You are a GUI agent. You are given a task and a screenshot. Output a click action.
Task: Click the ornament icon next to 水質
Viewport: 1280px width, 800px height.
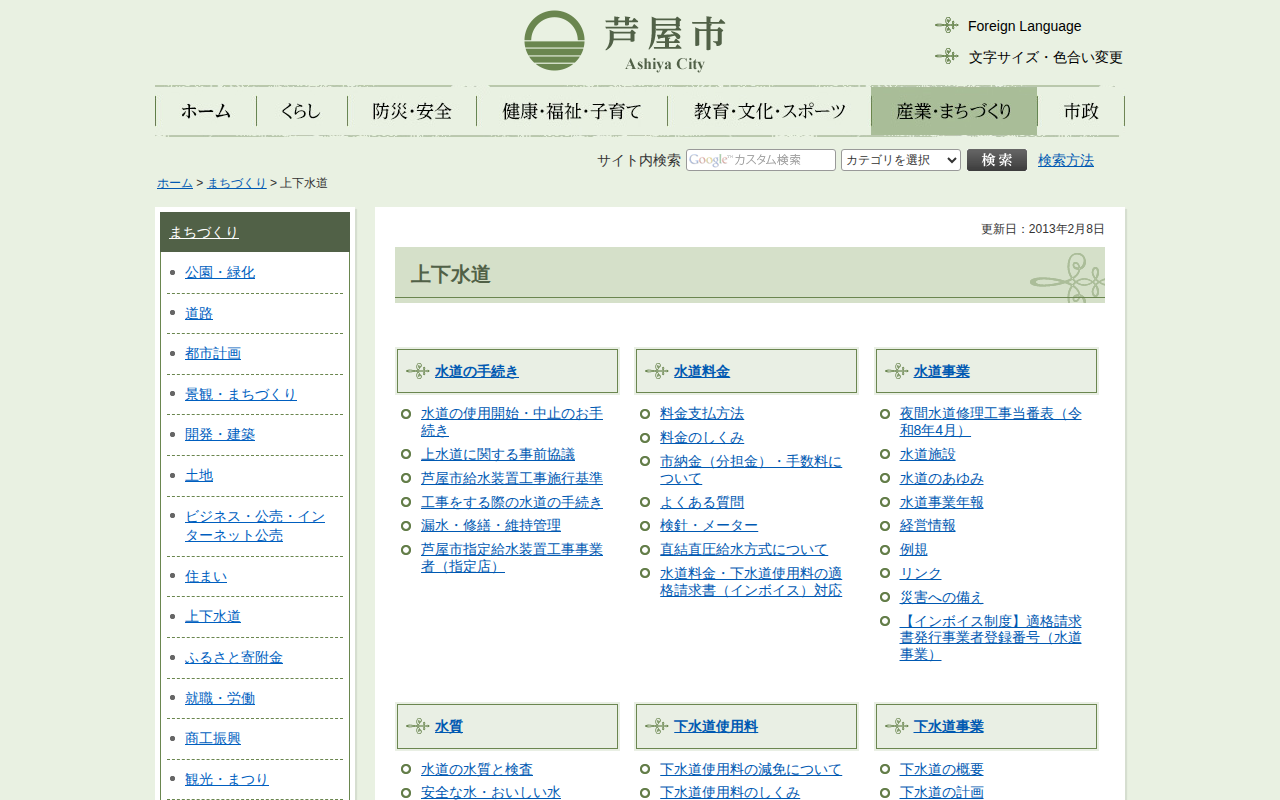(x=417, y=726)
